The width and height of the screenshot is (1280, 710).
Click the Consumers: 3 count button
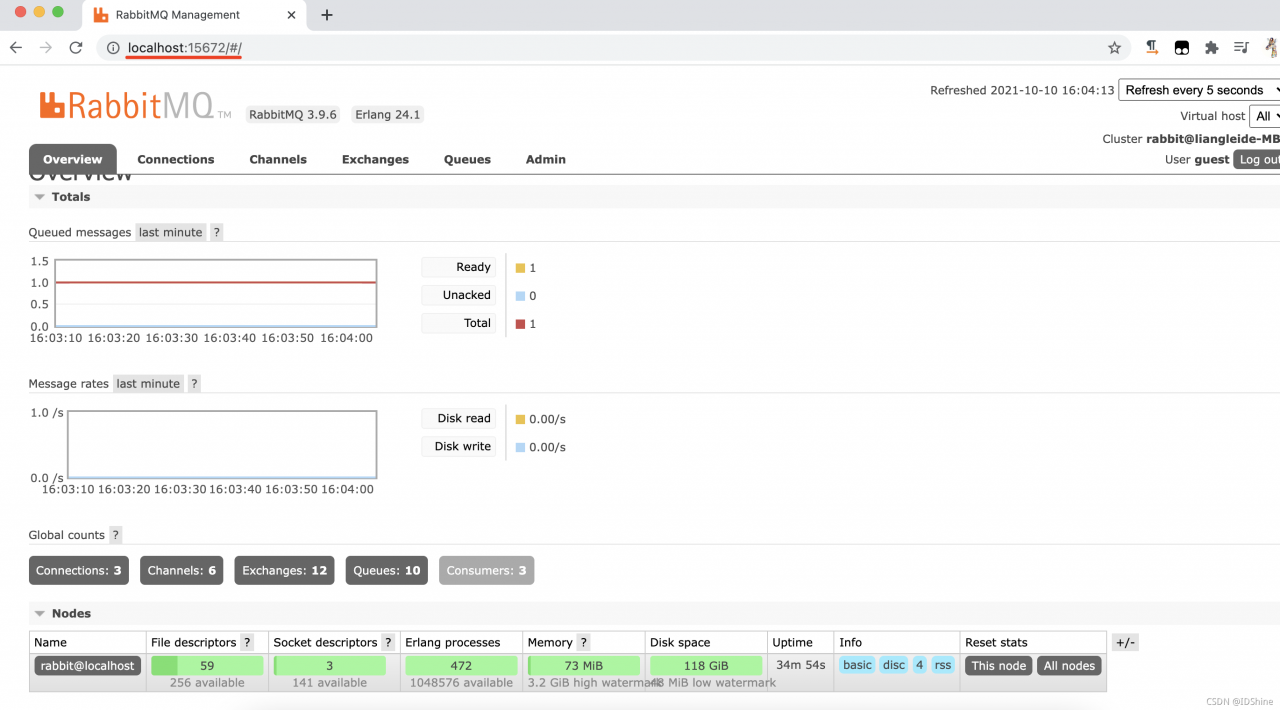tap(486, 571)
